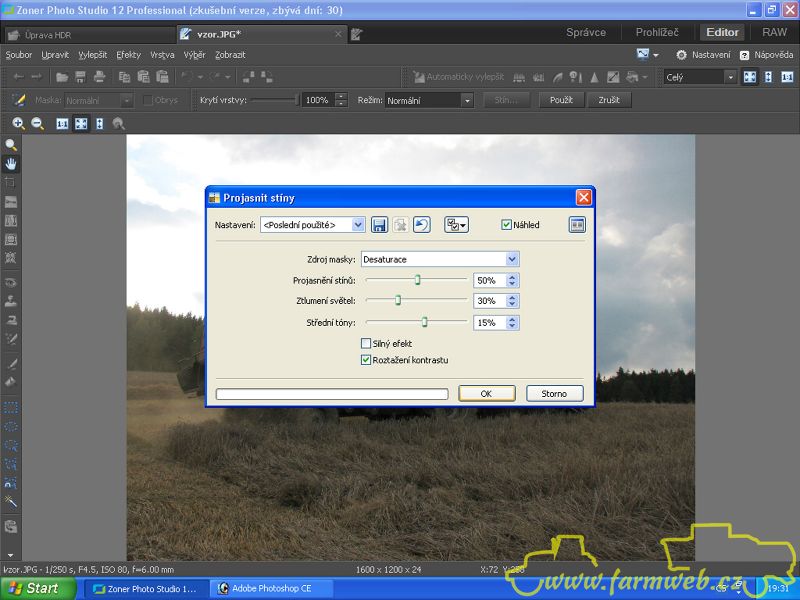Toggle the side-by-side preview layout icon
Viewport: 800px width, 600px height.
click(577, 225)
